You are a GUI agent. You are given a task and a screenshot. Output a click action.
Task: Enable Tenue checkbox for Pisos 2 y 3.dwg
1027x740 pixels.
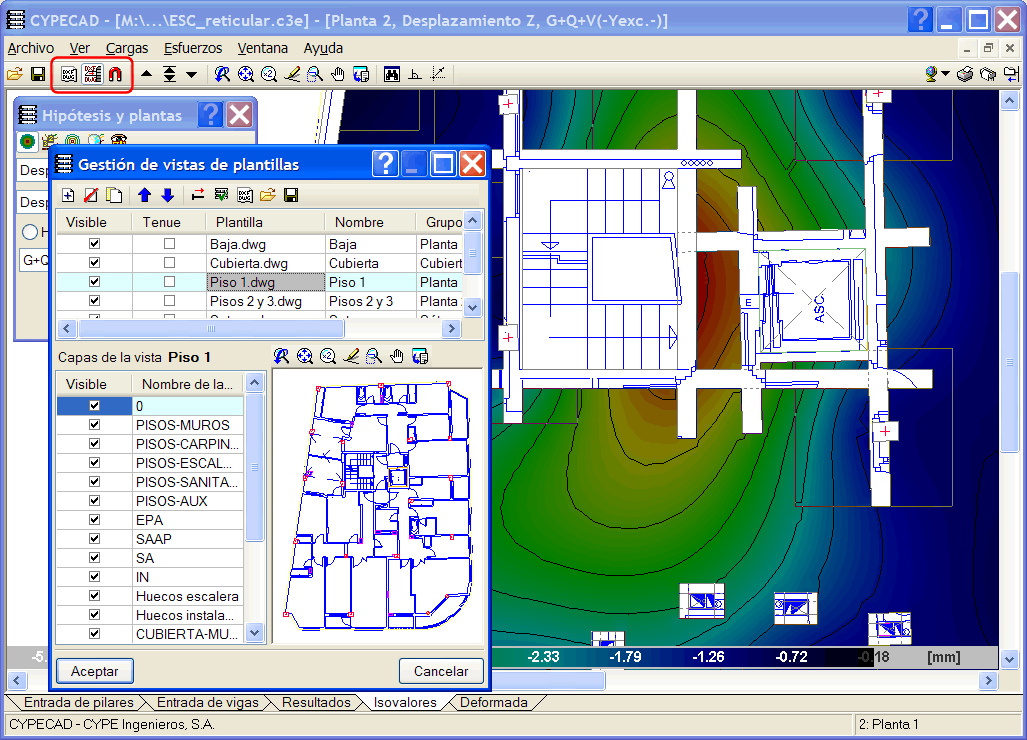click(x=169, y=301)
